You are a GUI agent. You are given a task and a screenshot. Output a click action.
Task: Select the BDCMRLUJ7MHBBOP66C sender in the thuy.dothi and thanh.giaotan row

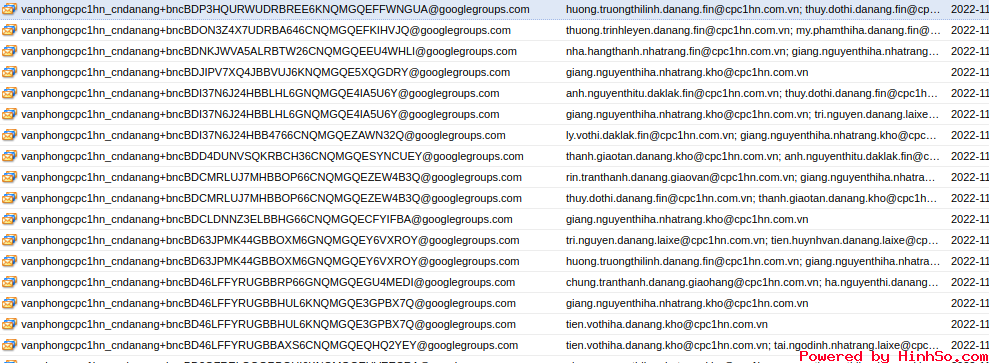coord(271,199)
